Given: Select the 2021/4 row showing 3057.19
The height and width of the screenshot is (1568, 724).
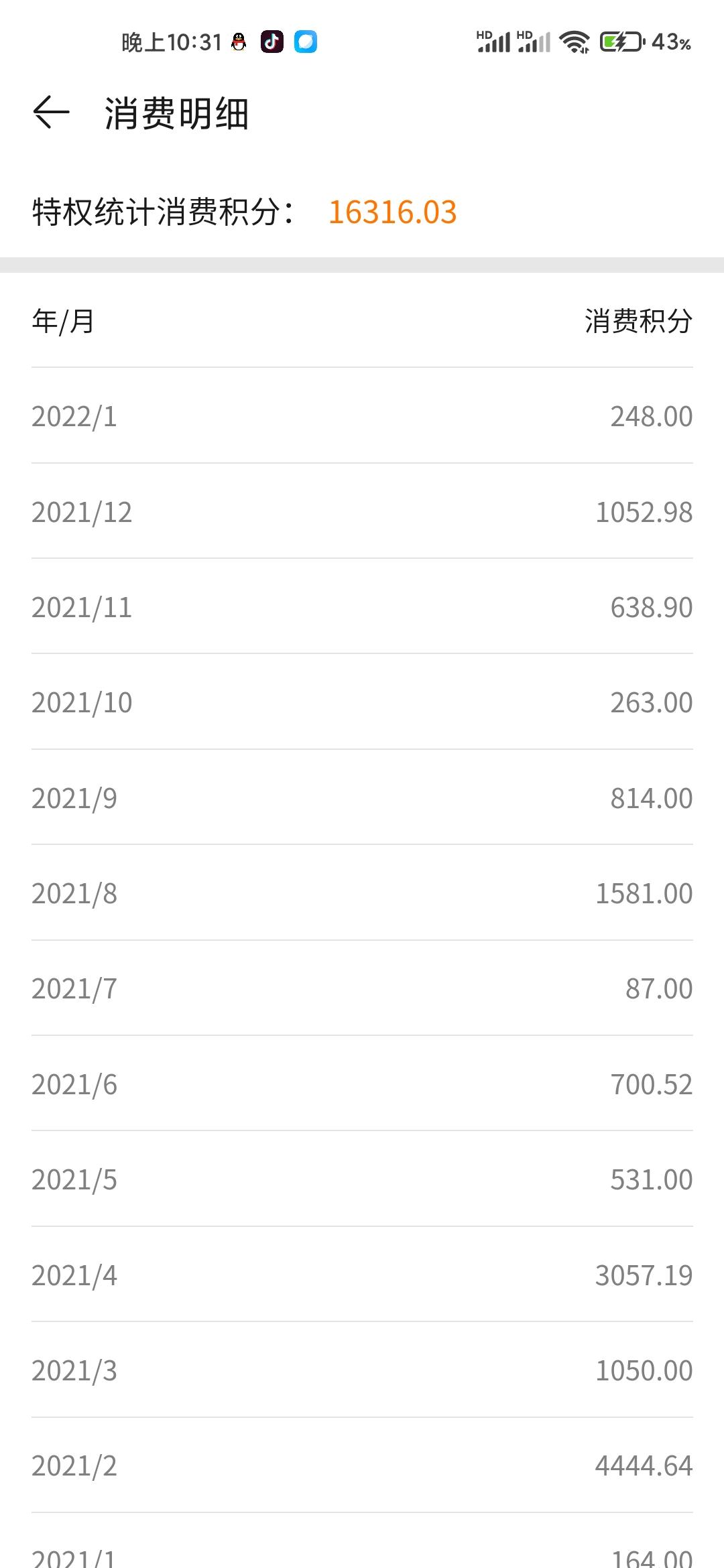Looking at the screenshot, I should click(x=362, y=1275).
